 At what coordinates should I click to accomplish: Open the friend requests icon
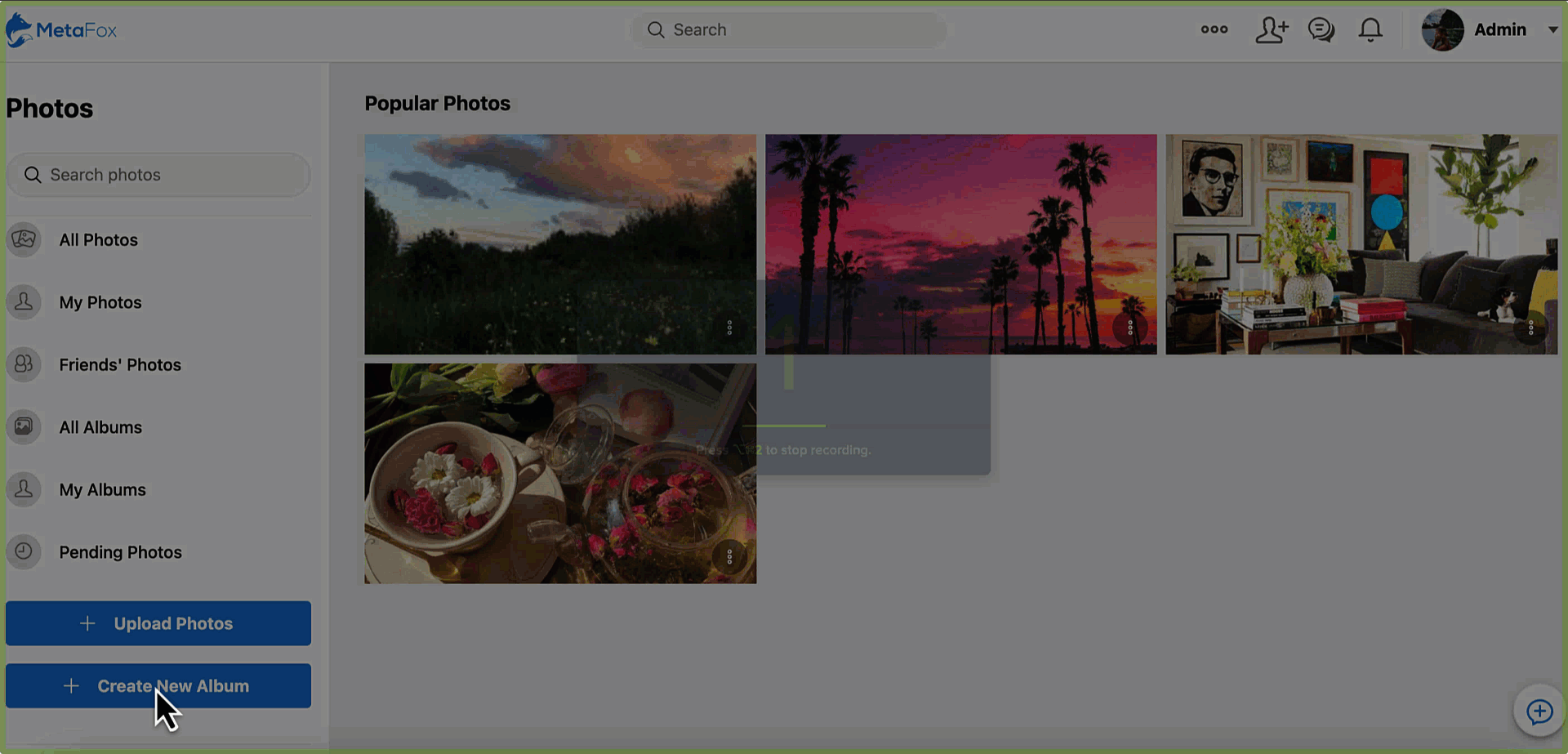(x=1272, y=29)
